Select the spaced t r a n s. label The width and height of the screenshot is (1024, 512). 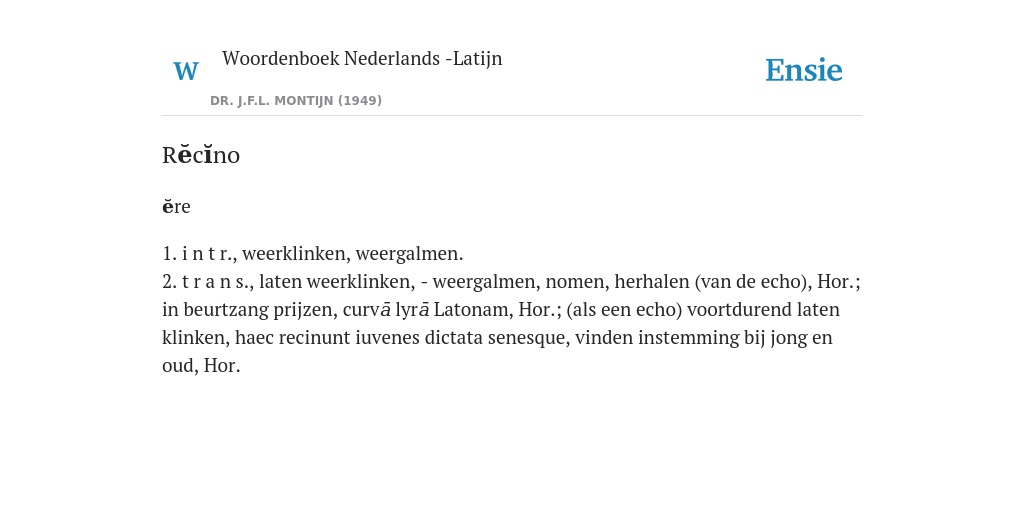217,281
